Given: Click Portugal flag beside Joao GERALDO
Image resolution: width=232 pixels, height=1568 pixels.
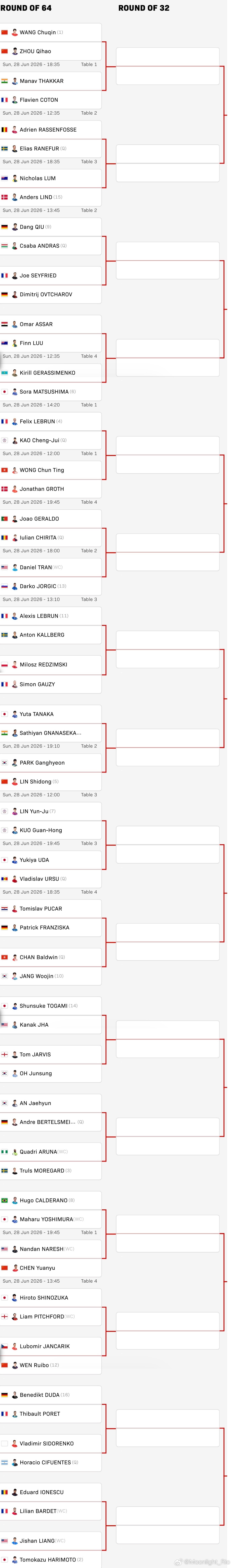Looking at the screenshot, I should click(x=4, y=519).
